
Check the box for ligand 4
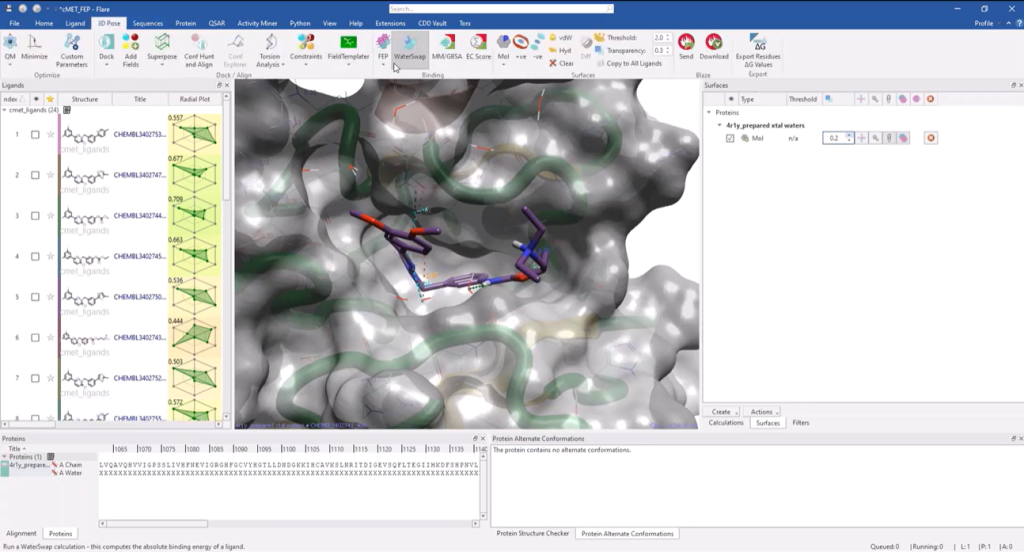tap(35, 256)
